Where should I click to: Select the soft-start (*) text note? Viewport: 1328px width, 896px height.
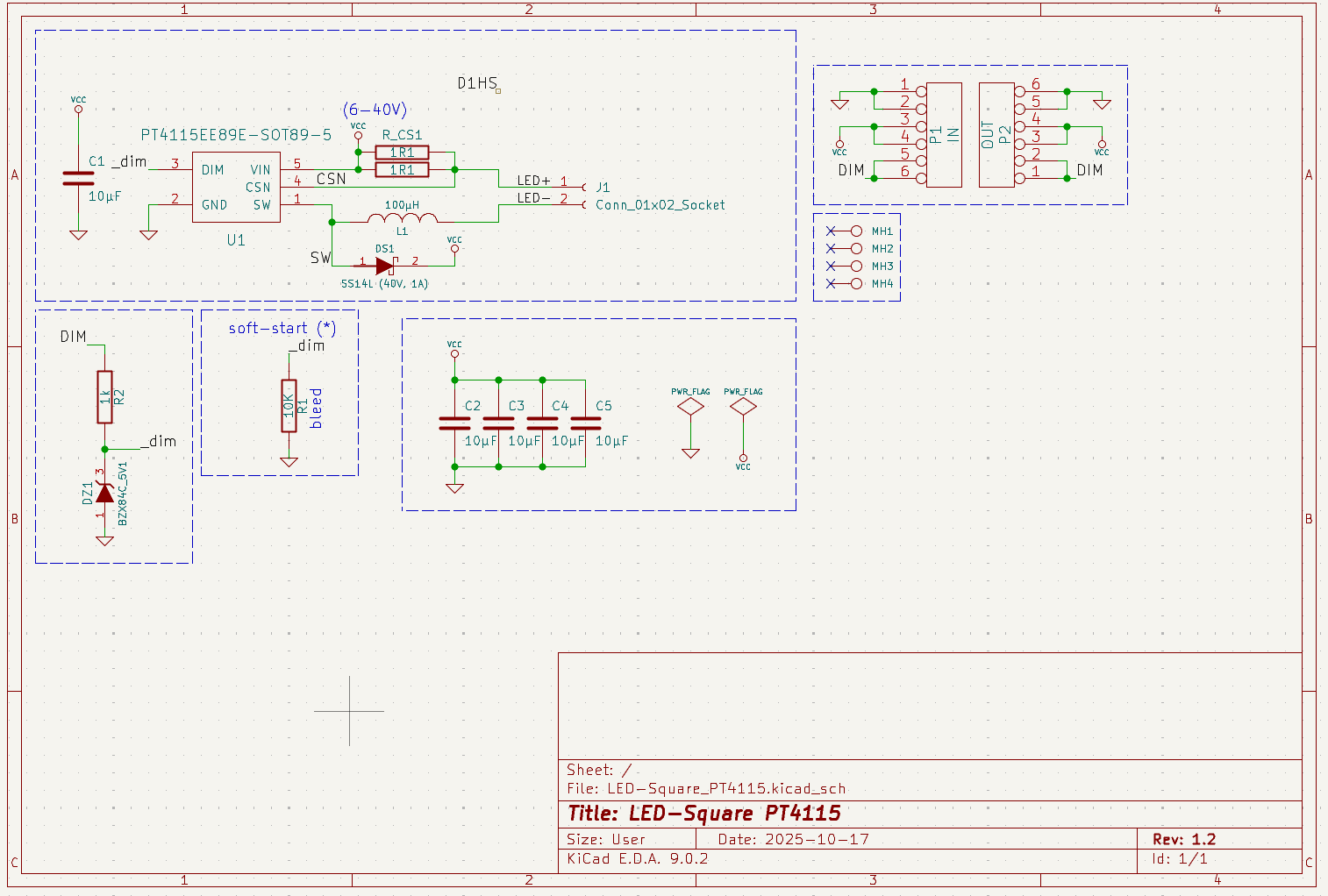click(282, 328)
